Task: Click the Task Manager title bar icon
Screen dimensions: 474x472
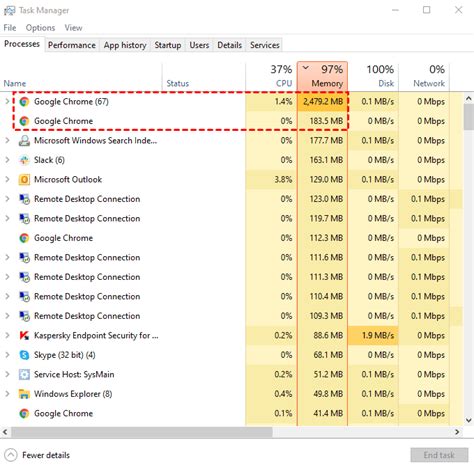Action: pyautogui.click(x=9, y=11)
